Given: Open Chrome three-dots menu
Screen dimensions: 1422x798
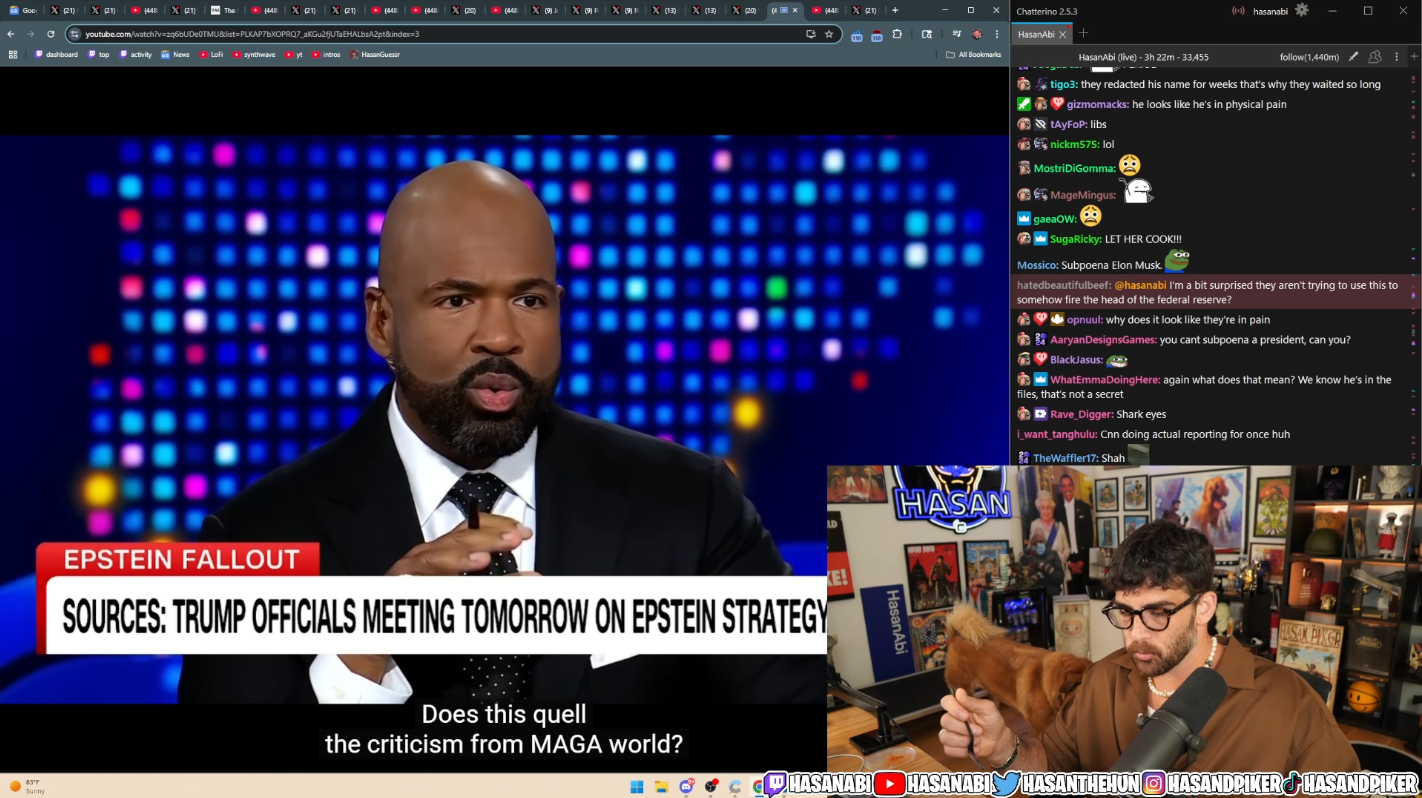Looking at the screenshot, I should [997, 34].
